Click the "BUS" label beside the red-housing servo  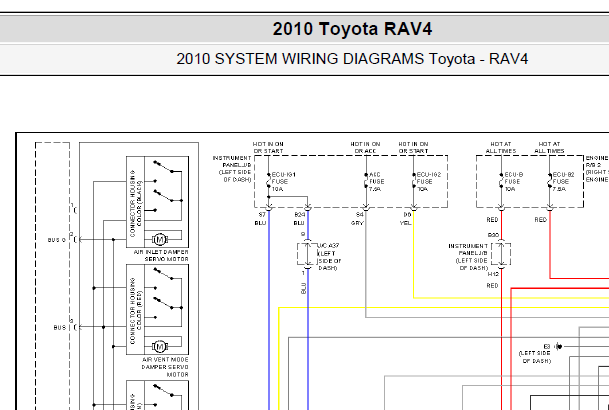pyautogui.click(x=59, y=328)
